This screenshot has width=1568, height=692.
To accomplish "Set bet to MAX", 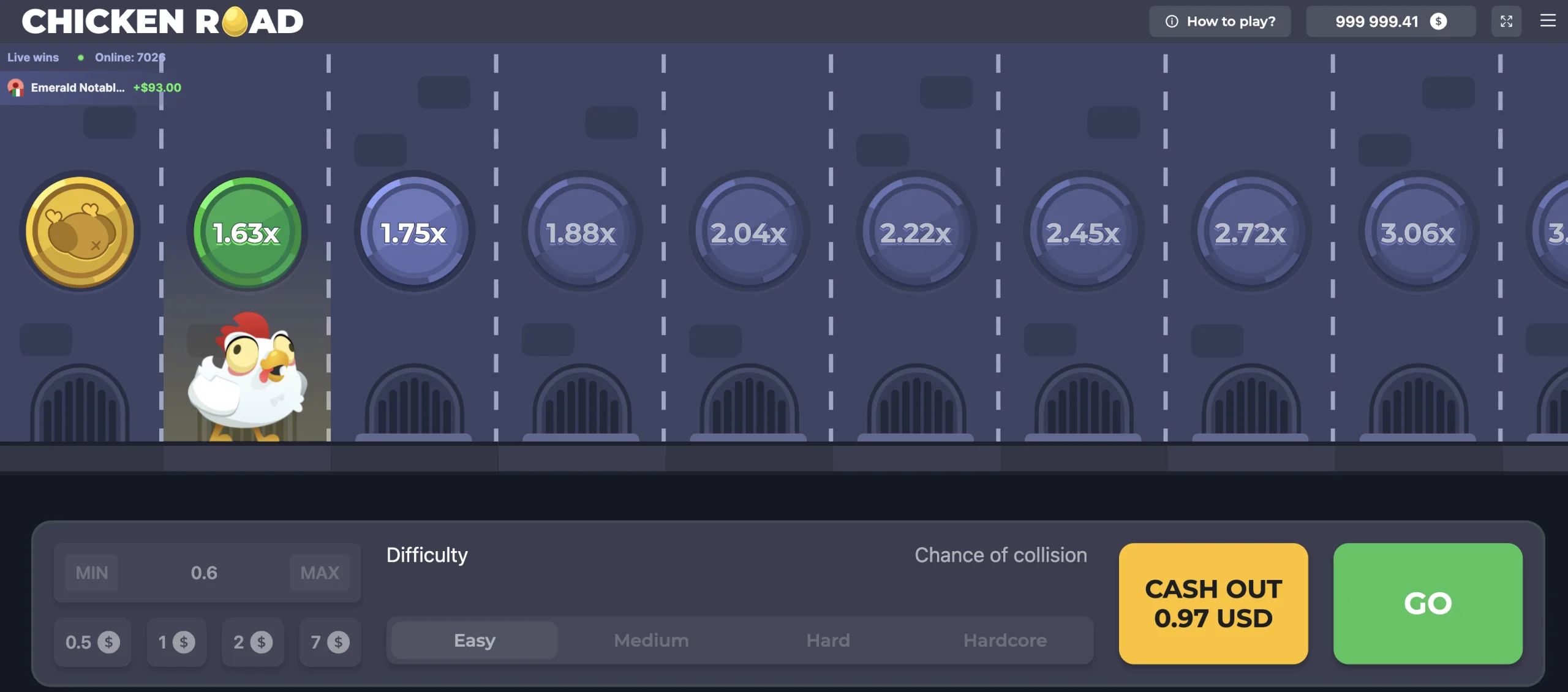I will click(320, 573).
